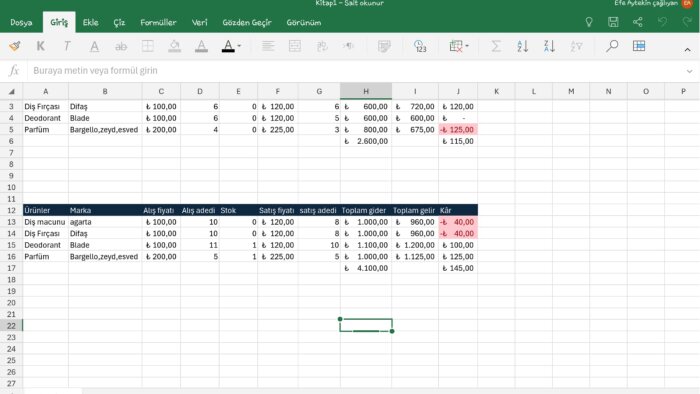Screen dimensions: 700x394
Task: Expand the formula bar chevron
Action: point(690,71)
